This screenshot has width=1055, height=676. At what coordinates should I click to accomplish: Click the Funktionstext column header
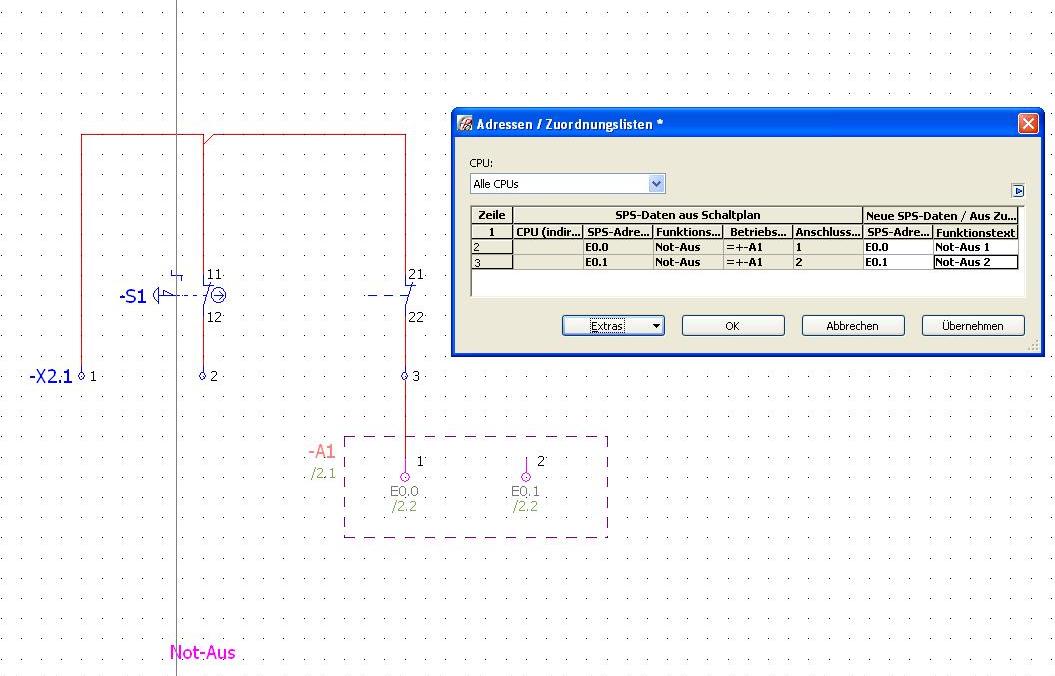[976, 232]
